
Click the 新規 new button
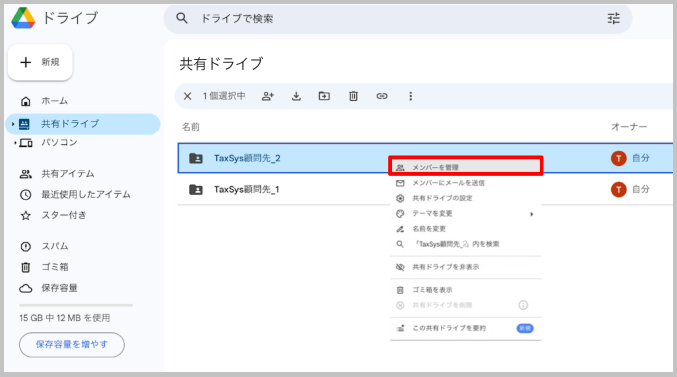[x=40, y=62]
